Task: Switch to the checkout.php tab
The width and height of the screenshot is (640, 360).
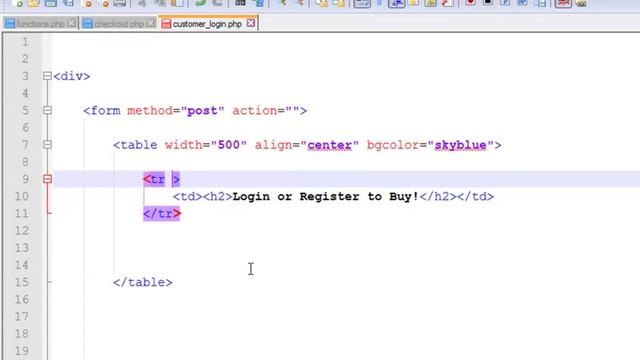Action: point(119,24)
